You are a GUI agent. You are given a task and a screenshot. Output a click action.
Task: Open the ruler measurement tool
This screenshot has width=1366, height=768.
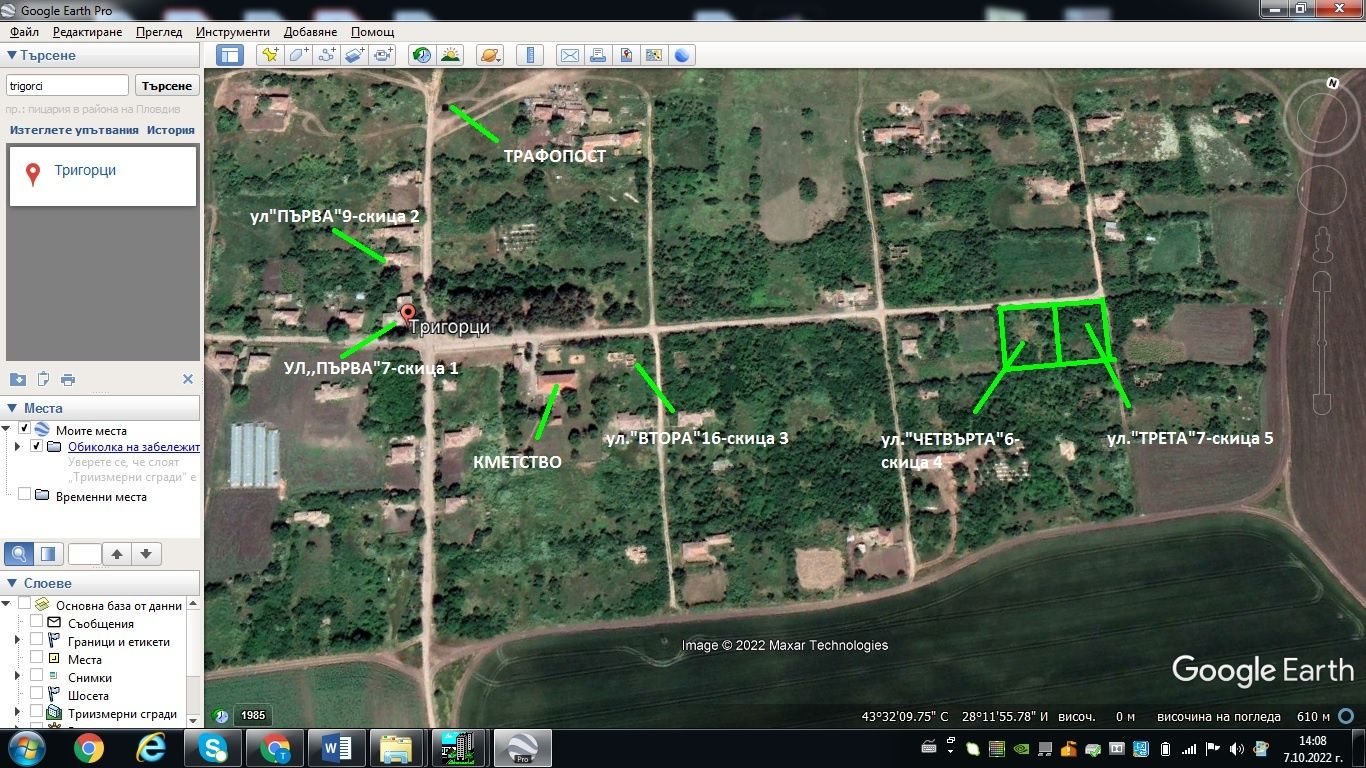tap(531, 55)
